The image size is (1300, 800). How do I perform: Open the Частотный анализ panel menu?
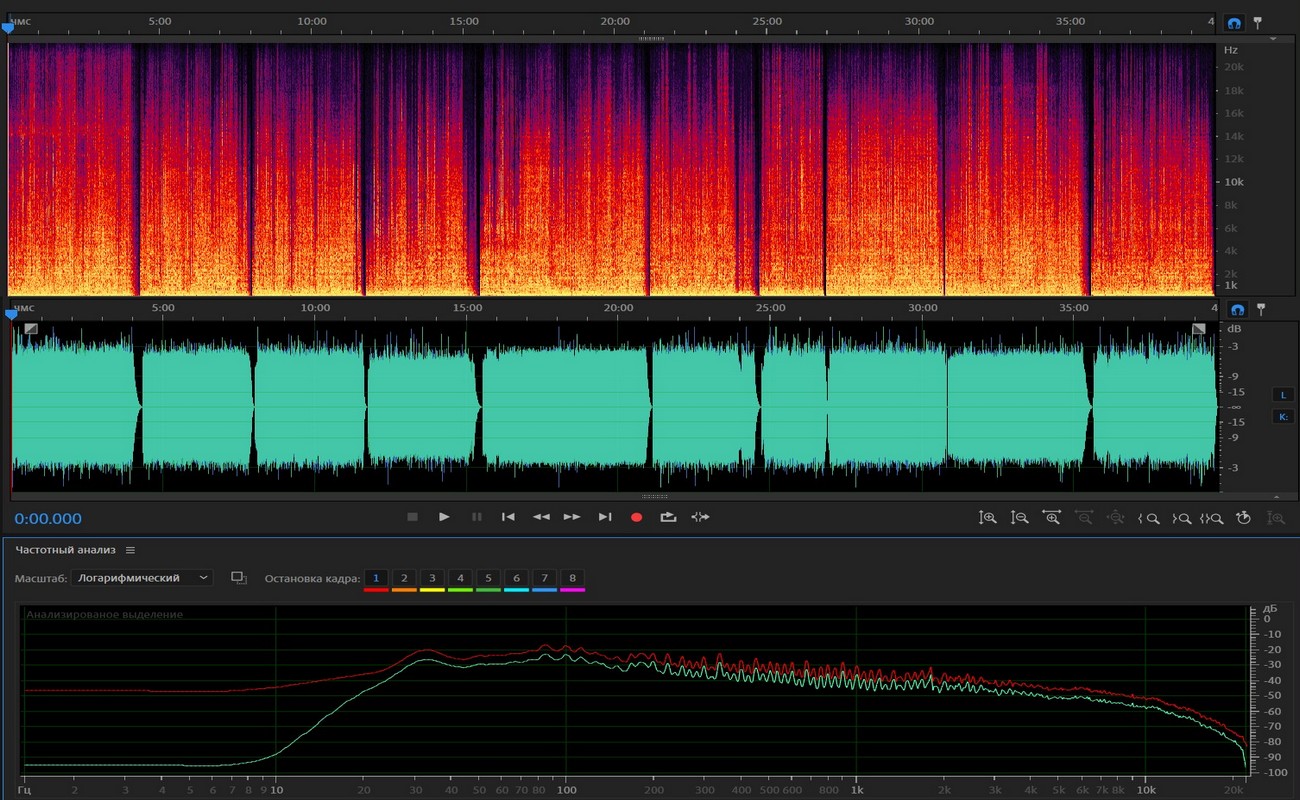point(130,550)
